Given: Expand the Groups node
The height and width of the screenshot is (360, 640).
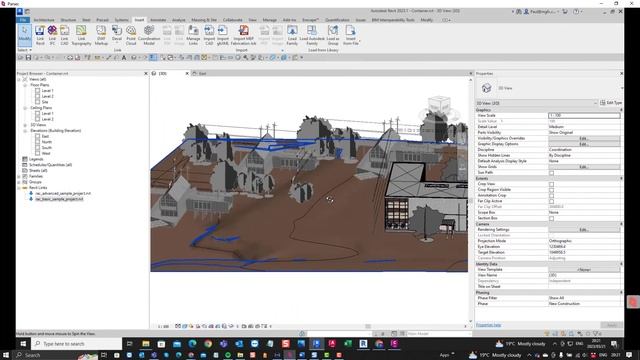Looking at the screenshot, I should 19,182.
